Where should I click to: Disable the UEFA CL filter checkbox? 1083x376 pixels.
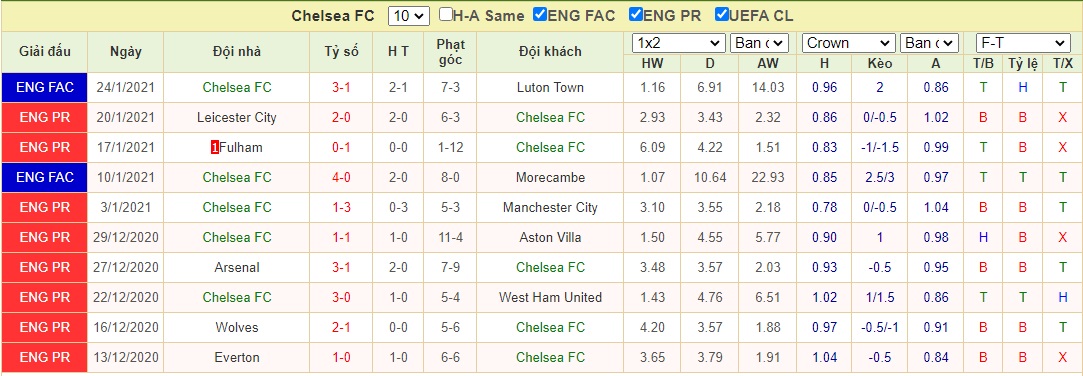[x=722, y=15]
